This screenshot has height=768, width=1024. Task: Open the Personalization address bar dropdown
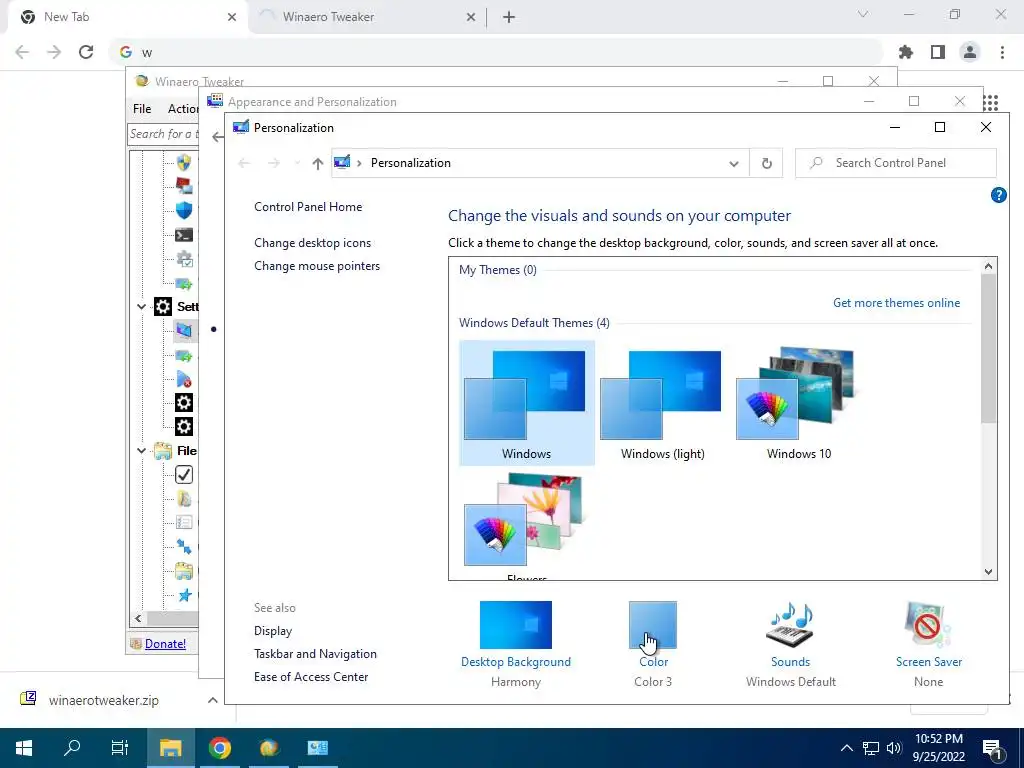[x=734, y=164]
